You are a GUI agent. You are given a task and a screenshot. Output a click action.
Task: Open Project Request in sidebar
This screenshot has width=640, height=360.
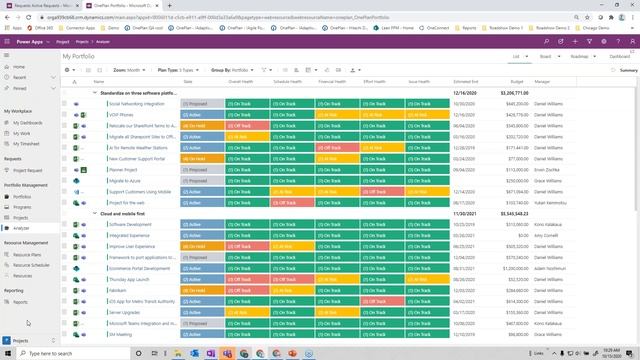coord(27,171)
